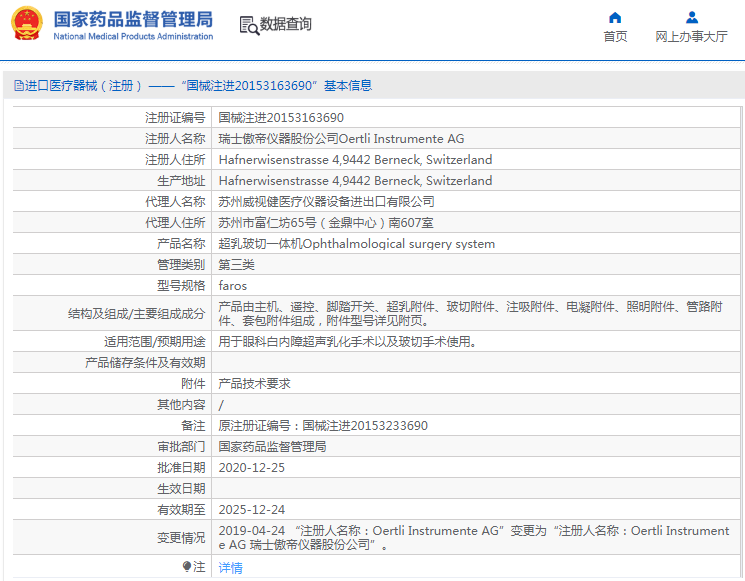Click the 审批部门 label
Screen dimensions: 745x581
(181, 447)
